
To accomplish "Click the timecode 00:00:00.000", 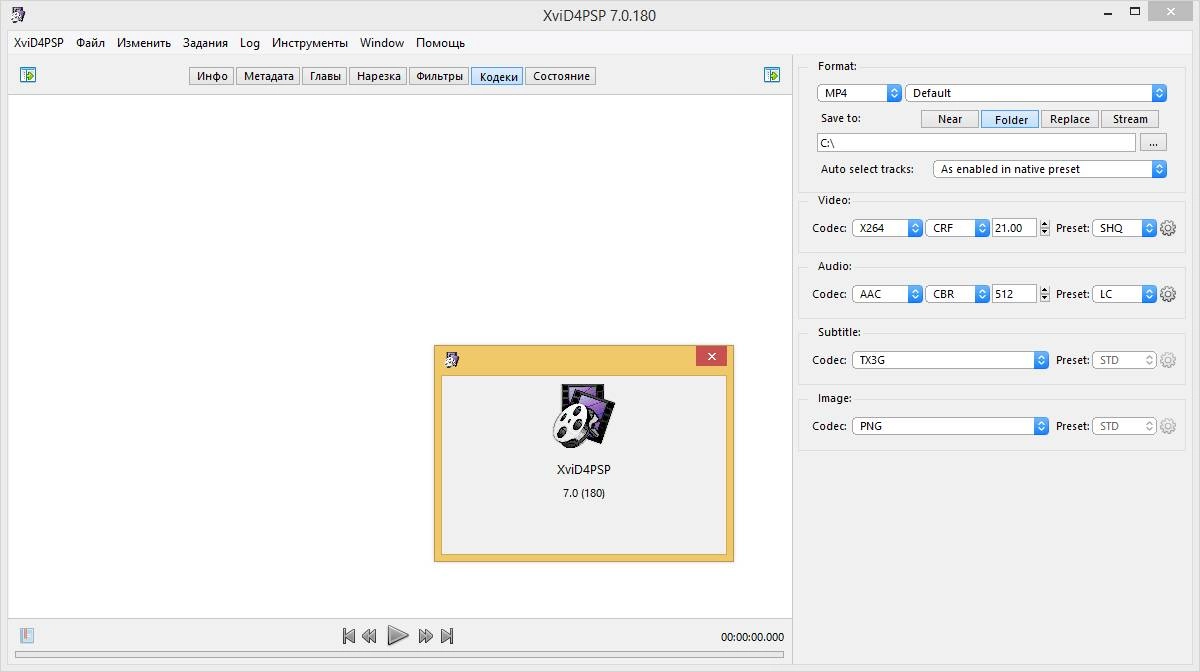I will [752, 637].
